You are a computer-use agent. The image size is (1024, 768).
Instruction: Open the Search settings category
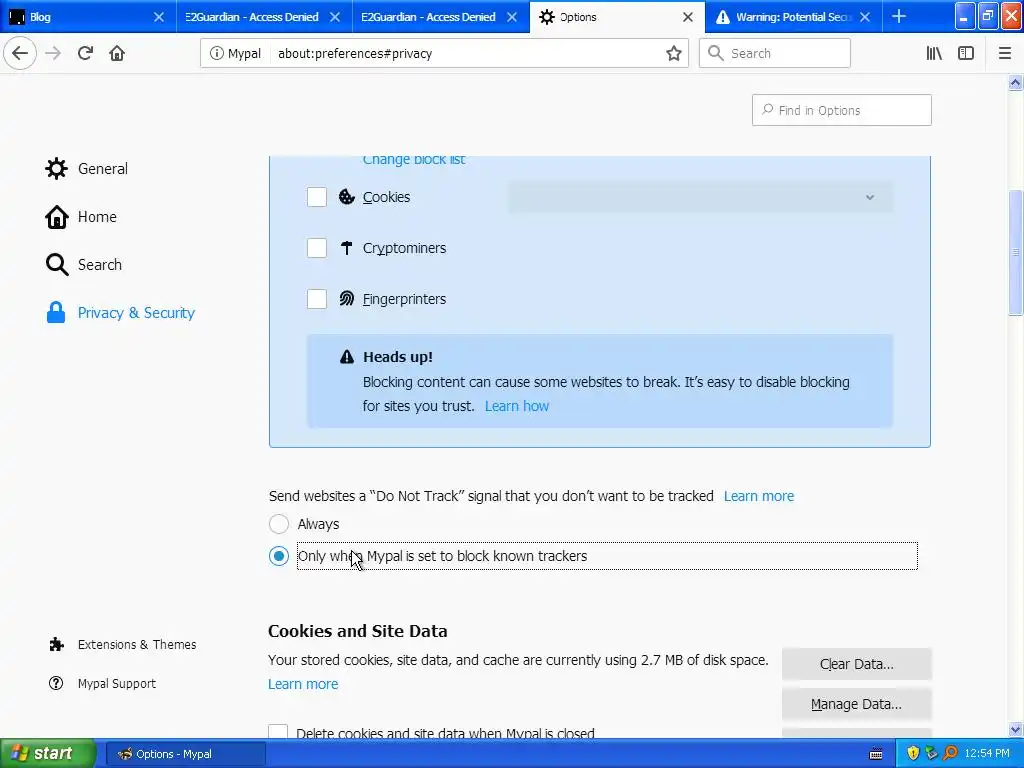click(x=84, y=264)
